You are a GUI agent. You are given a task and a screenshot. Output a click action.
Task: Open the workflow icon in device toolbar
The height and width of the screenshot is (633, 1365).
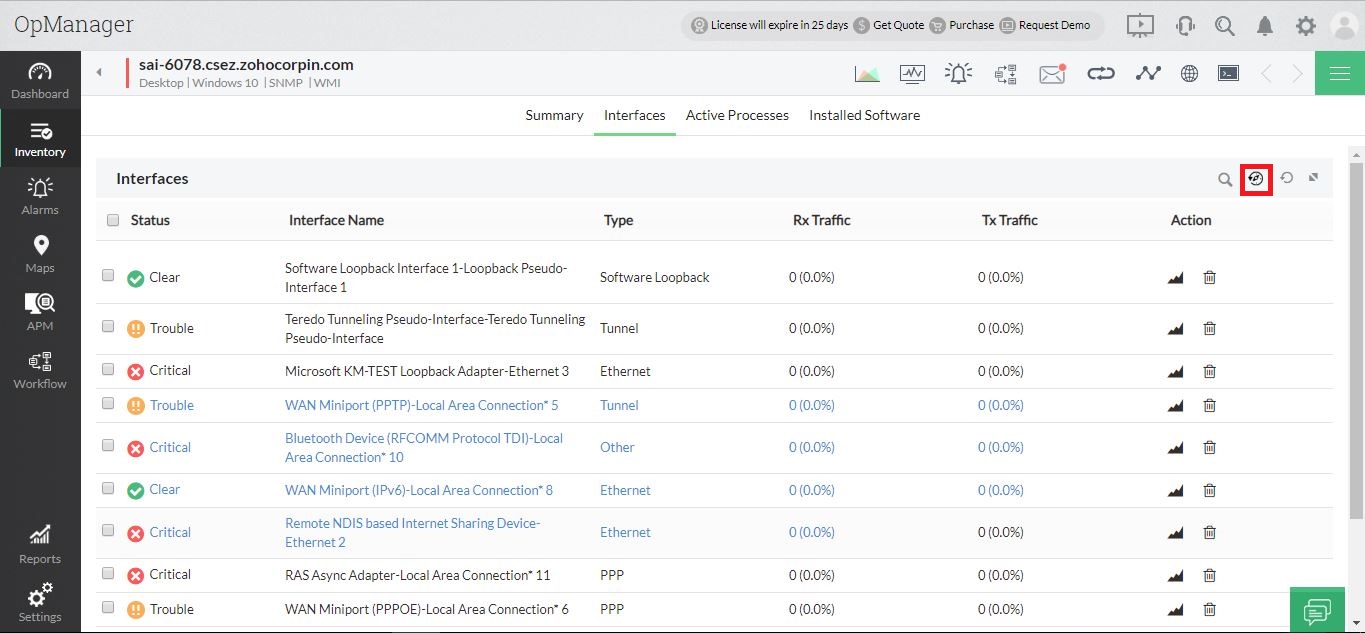1005,73
